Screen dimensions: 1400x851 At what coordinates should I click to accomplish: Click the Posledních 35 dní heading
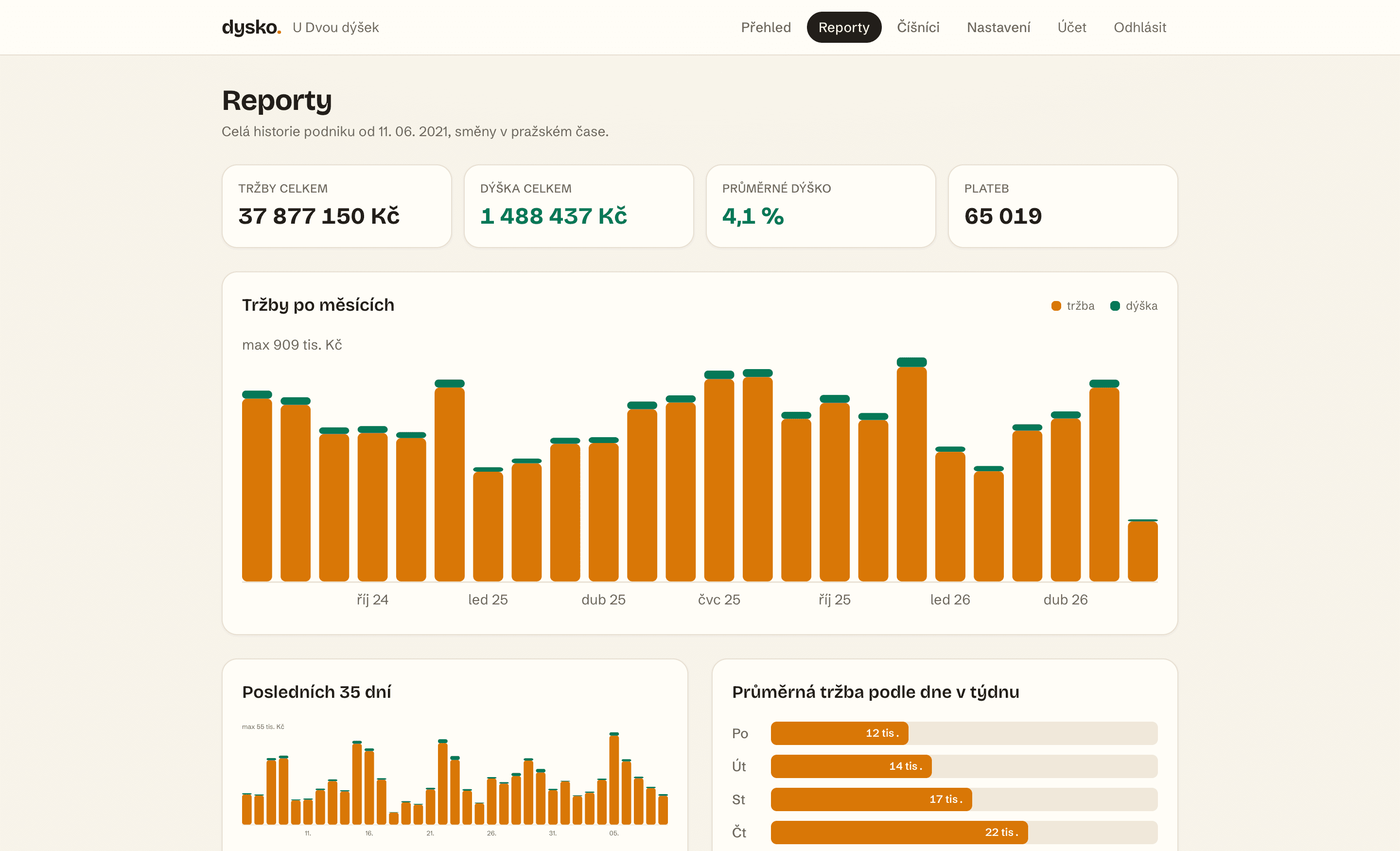click(x=316, y=692)
